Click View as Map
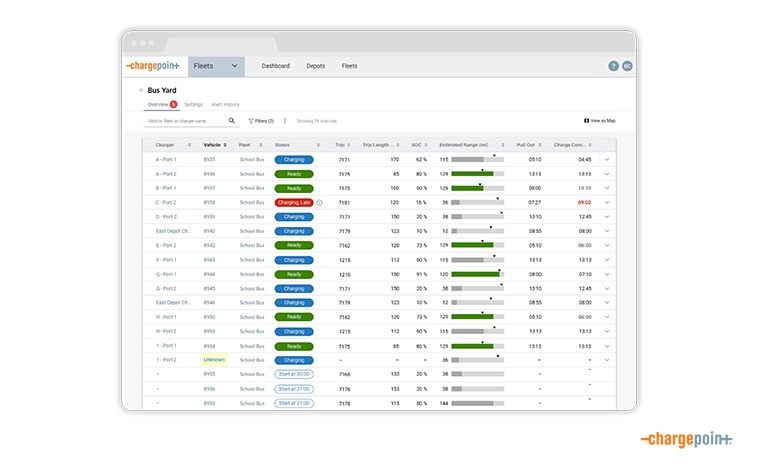This screenshot has height=469, width=759. click(600, 120)
